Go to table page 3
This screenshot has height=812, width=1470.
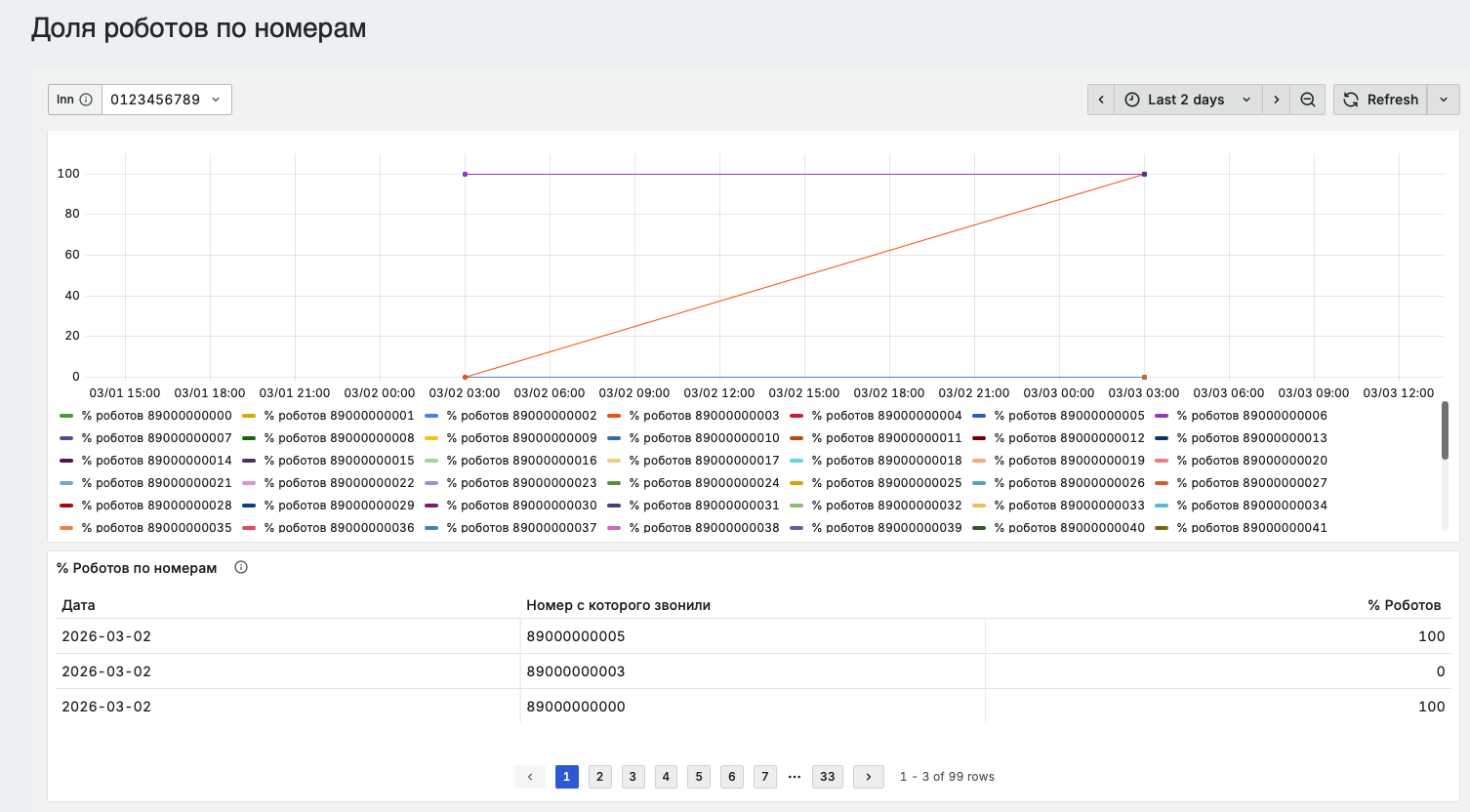pos(633,777)
